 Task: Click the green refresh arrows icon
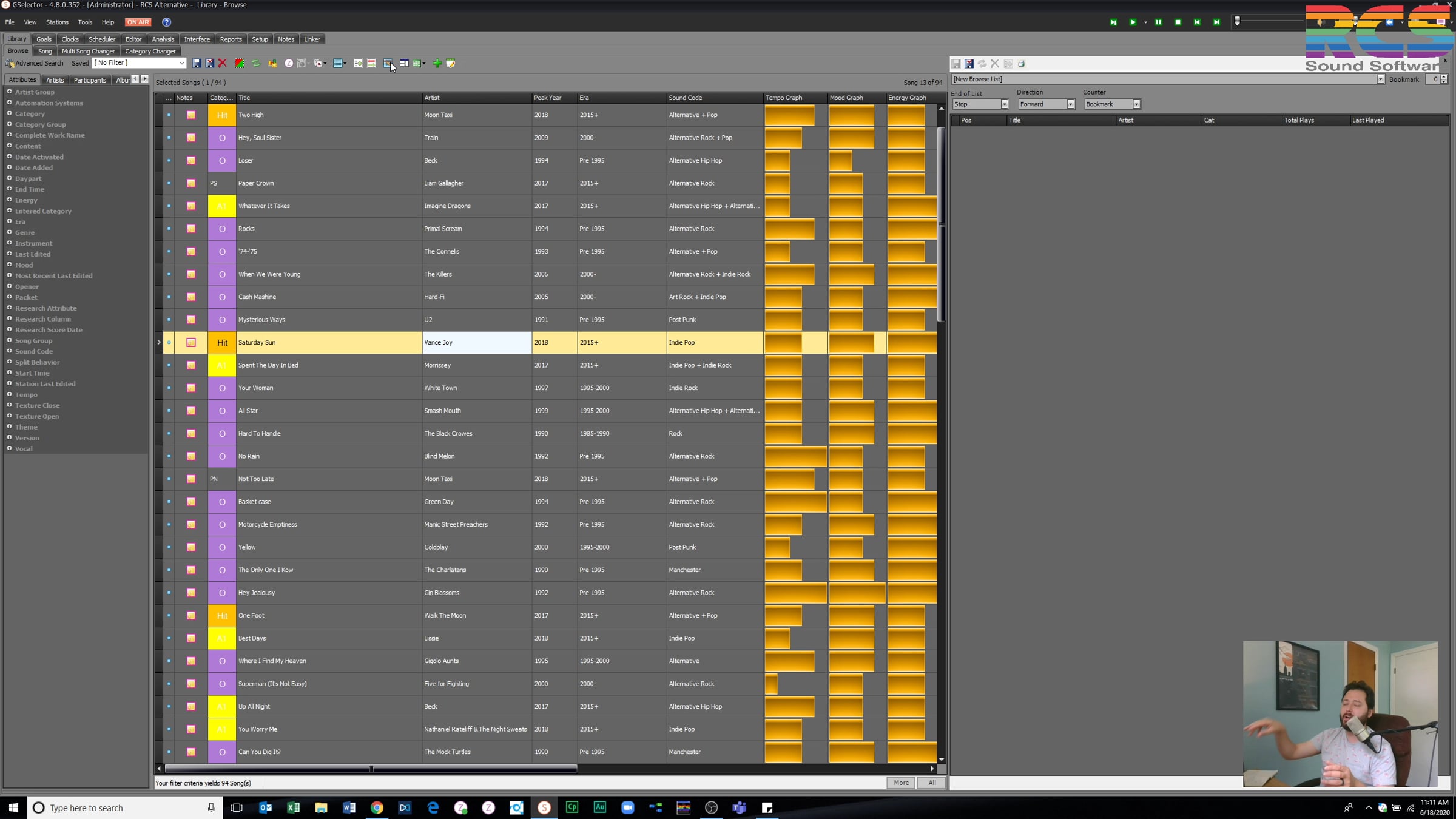tap(256, 63)
